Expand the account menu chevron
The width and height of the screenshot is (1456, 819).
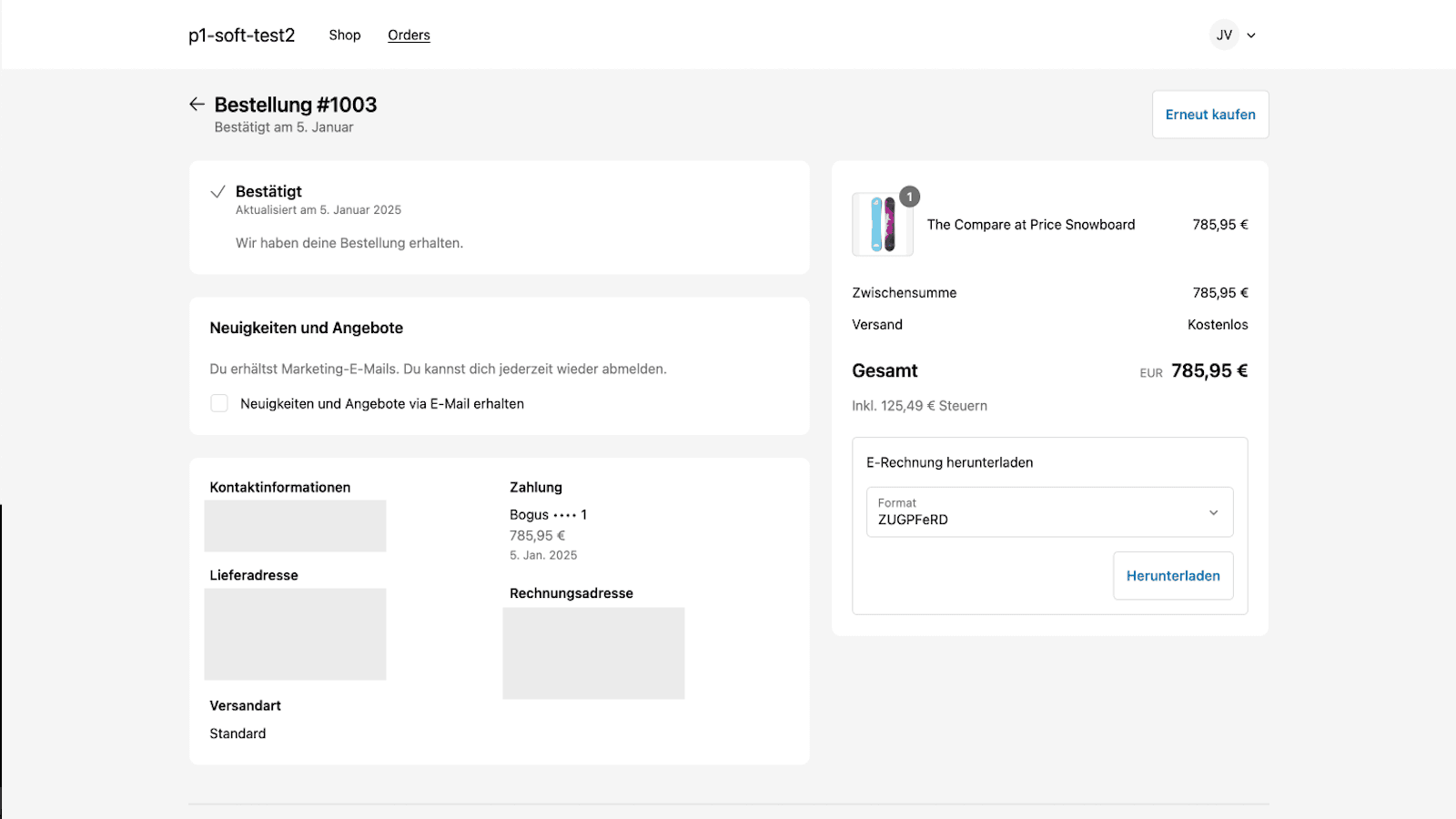coord(1251,35)
